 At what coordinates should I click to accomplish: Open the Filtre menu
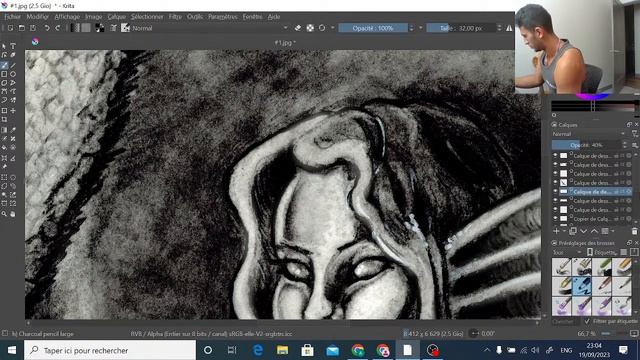[x=175, y=17]
